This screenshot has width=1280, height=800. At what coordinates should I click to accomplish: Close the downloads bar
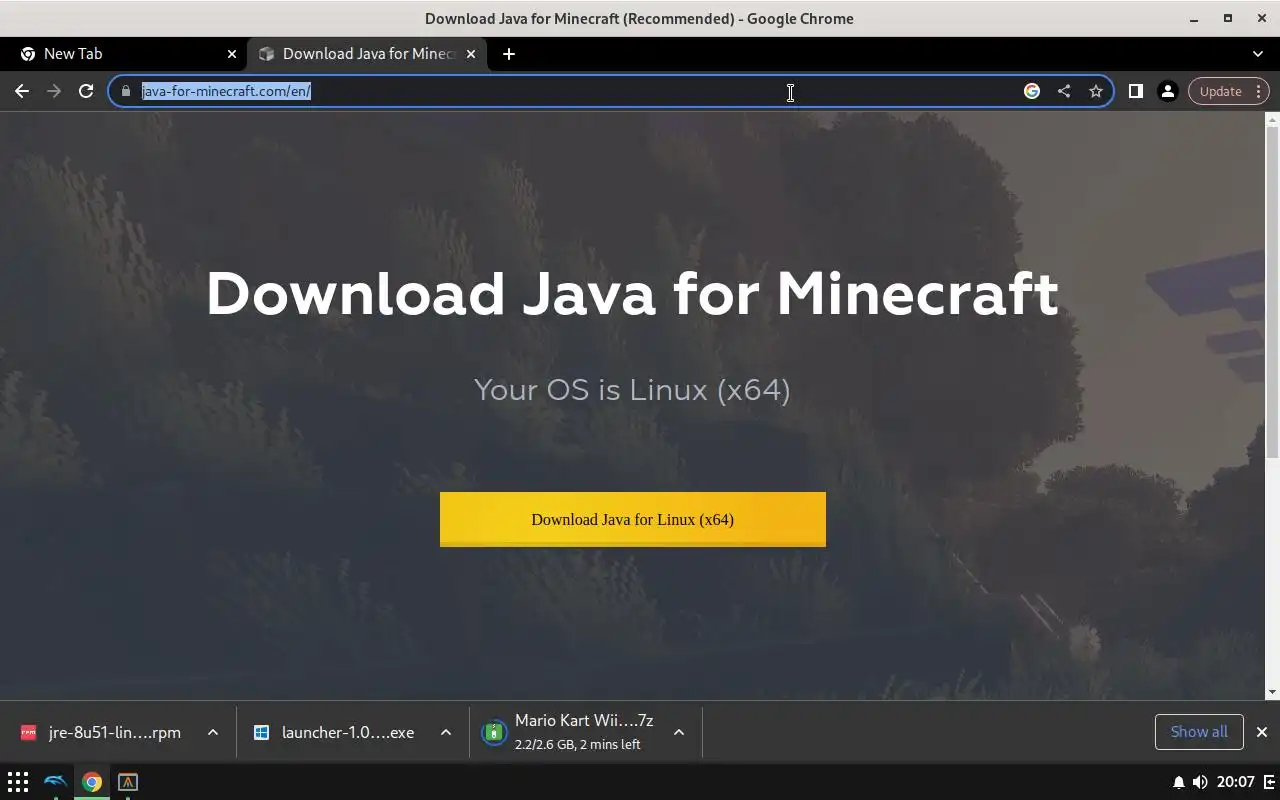click(1262, 732)
